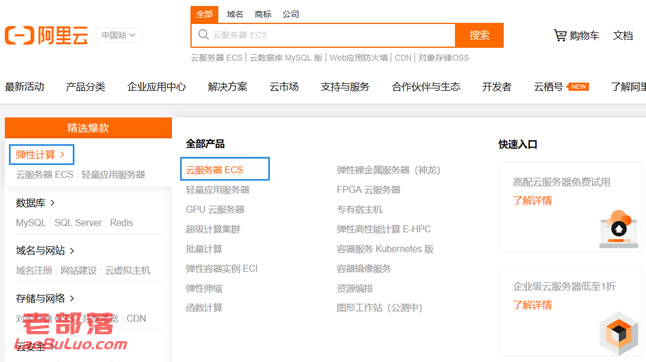Open the 云栖号 menu item
This screenshot has height=362, width=646.
(548, 86)
